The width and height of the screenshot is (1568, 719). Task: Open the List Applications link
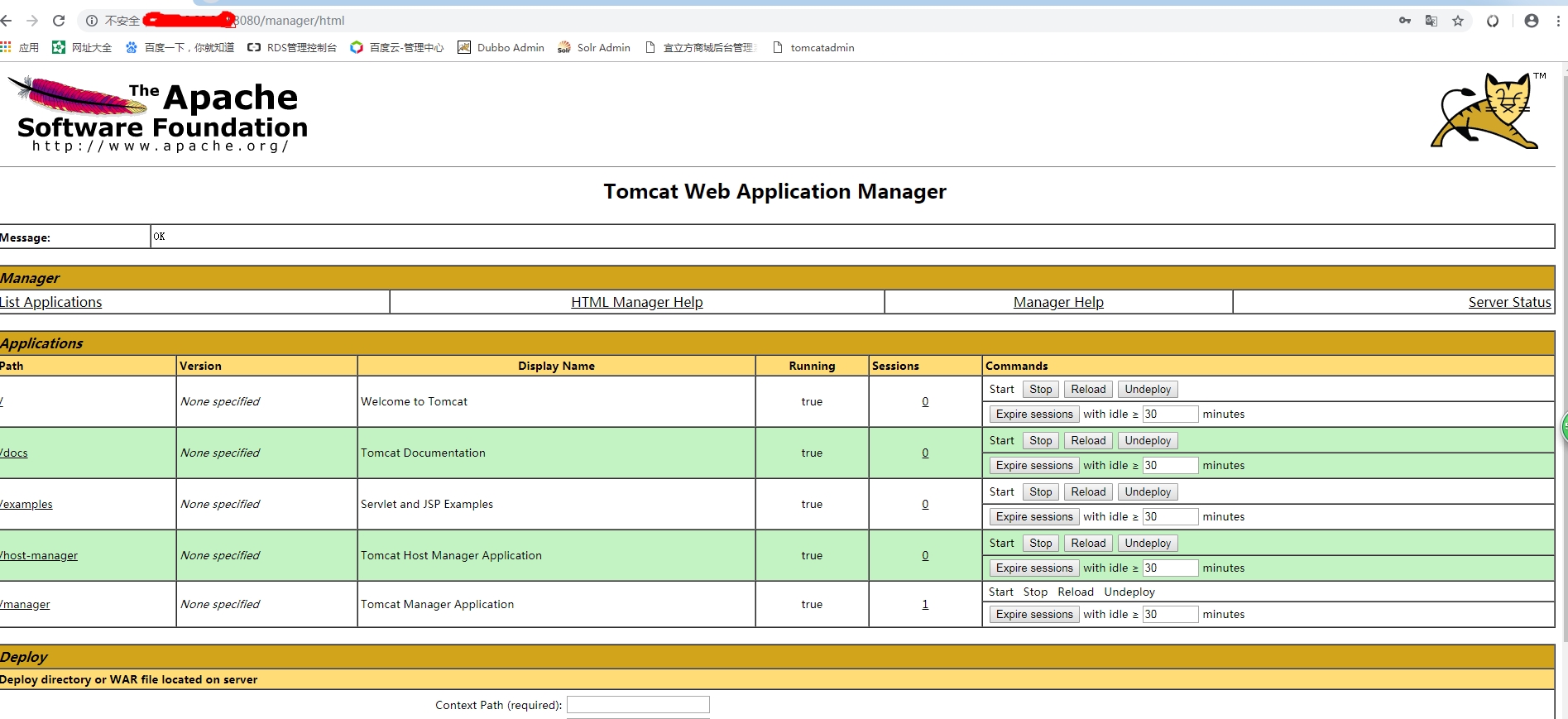coord(50,302)
